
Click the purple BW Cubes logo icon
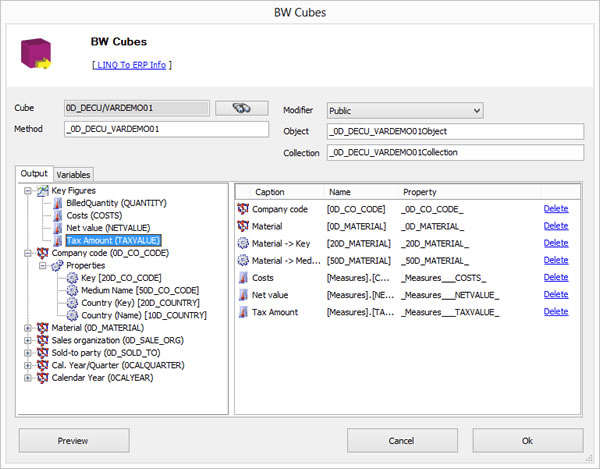(x=37, y=55)
